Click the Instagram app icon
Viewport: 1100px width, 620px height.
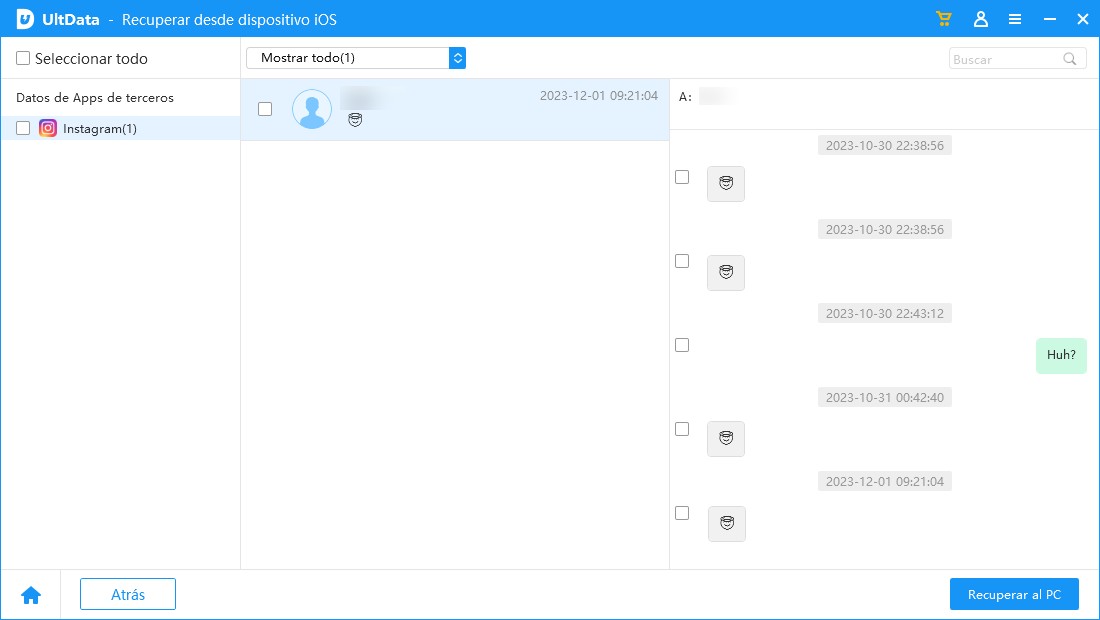coord(48,128)
